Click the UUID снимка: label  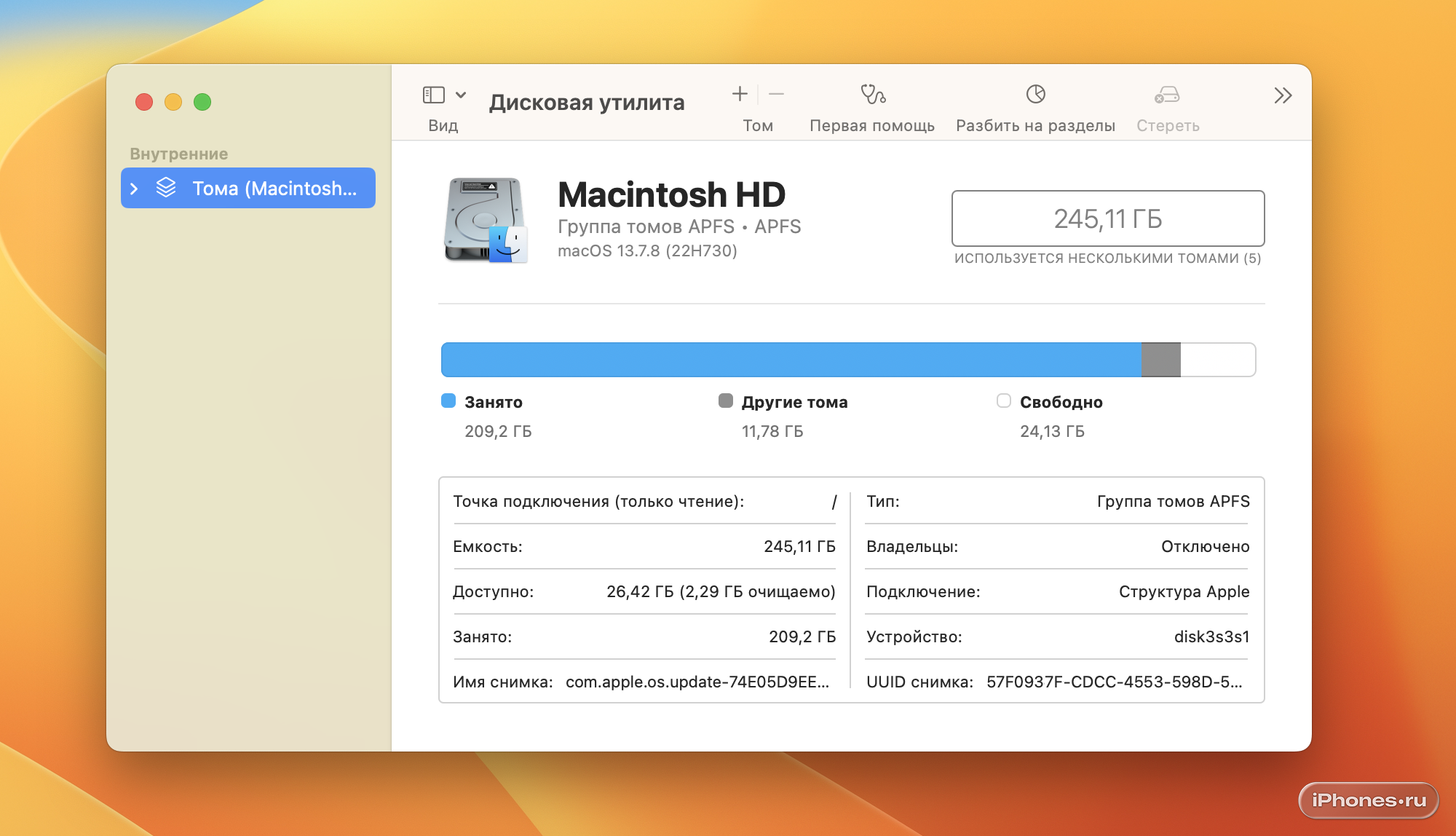pos(920,682)
